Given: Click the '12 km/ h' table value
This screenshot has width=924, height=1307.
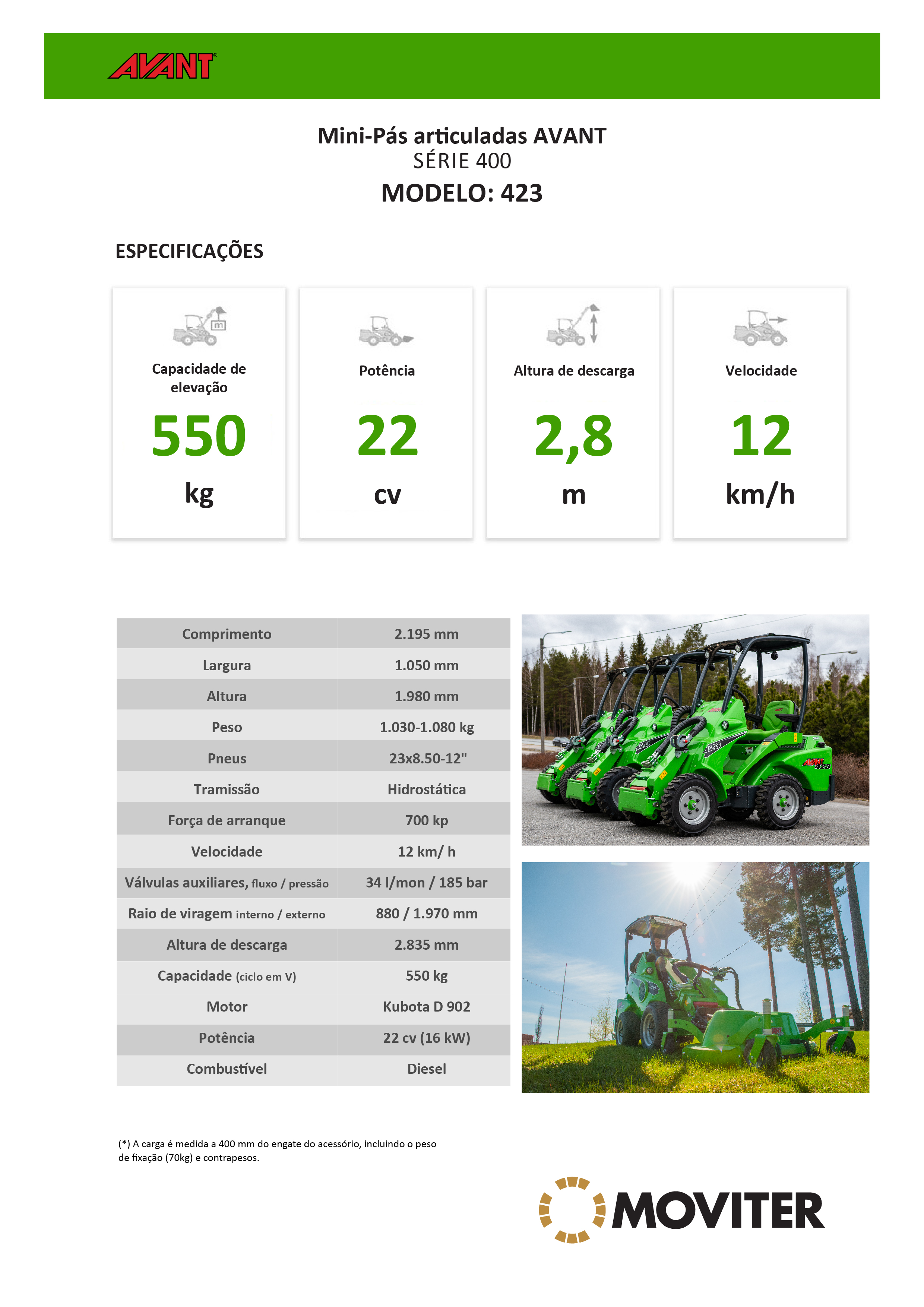Looking at the screenshot, I should 426,852.
